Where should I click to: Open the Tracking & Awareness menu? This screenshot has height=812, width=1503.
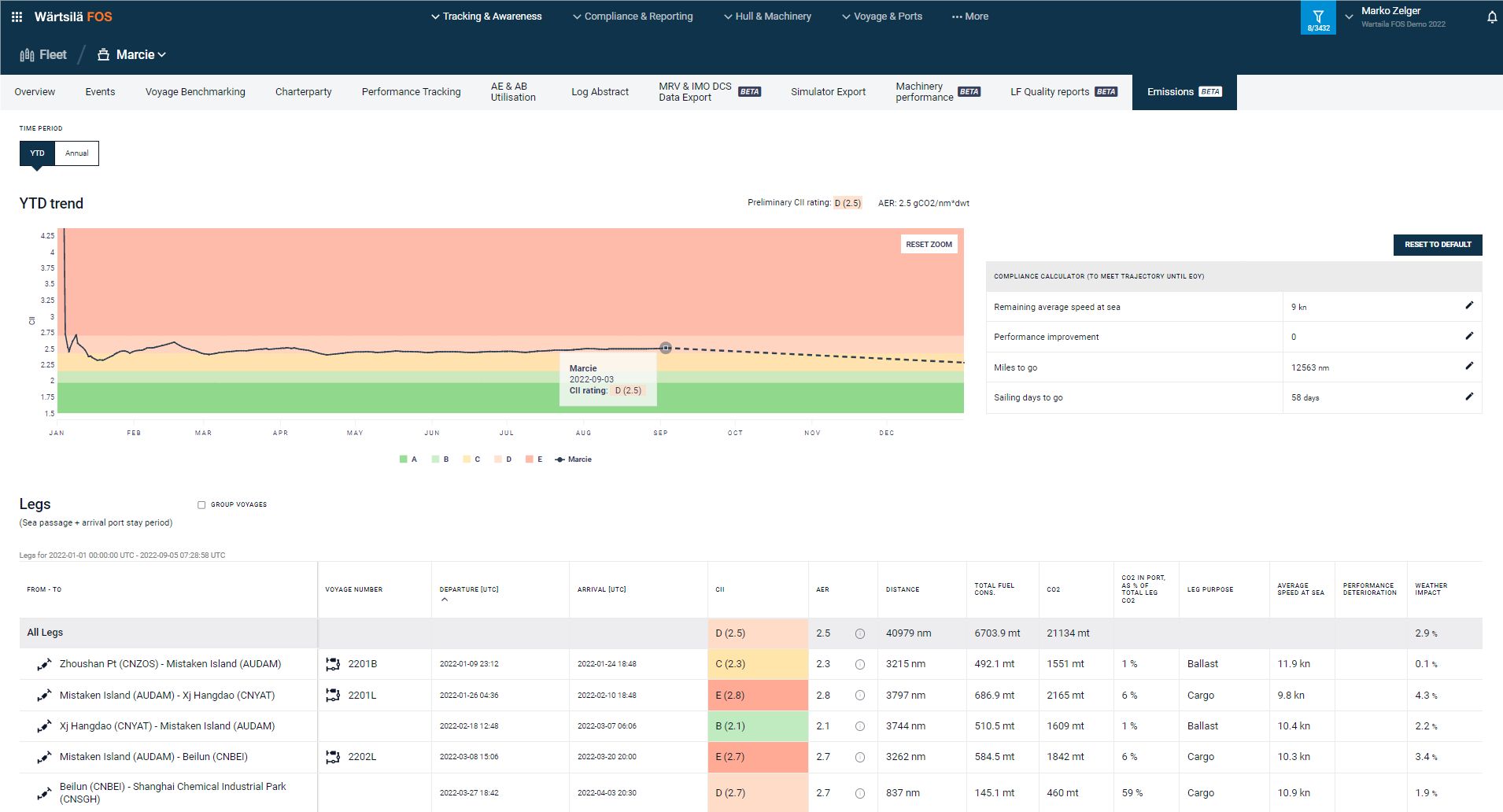(486, 17)
